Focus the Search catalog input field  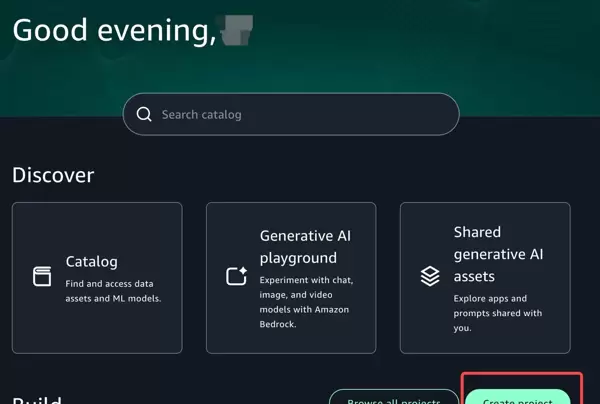click(x=300, y=115)
